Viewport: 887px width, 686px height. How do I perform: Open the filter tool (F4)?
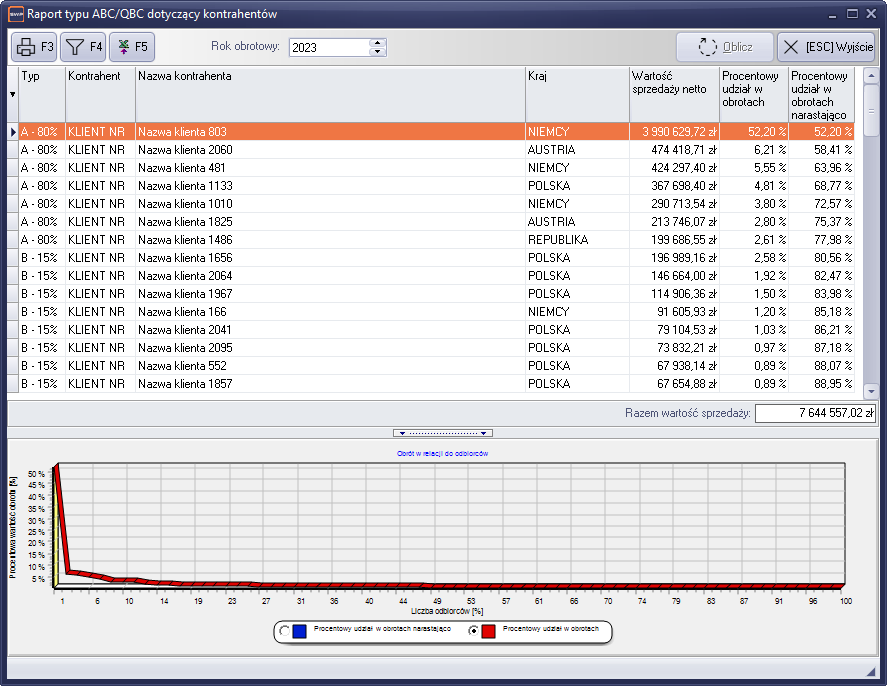[82, 47]
